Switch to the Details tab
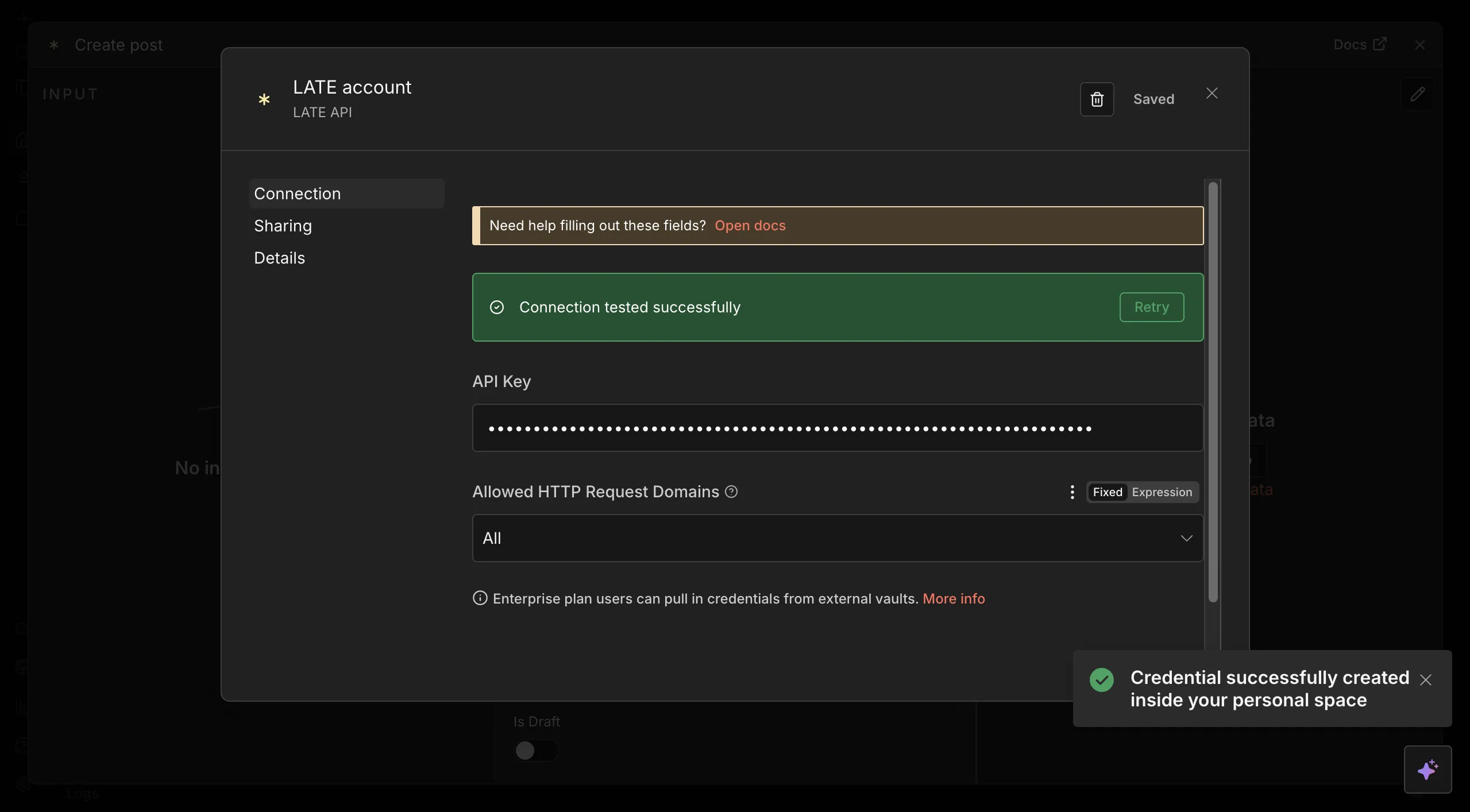1470x812 pixels. coord(279,257)
